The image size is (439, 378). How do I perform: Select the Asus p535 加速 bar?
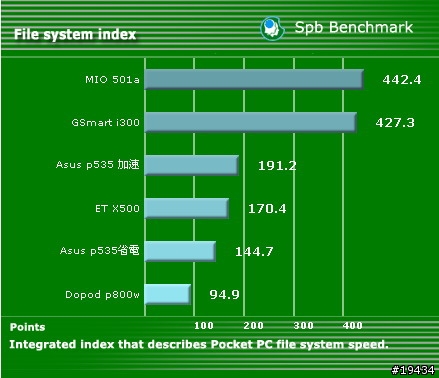tap(192, 165)
